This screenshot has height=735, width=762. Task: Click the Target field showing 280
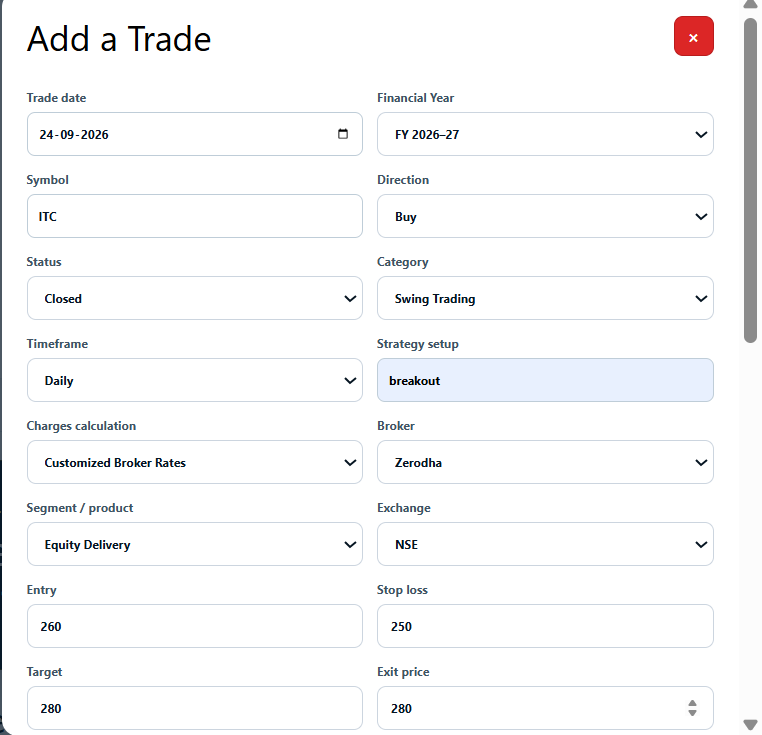194,708
